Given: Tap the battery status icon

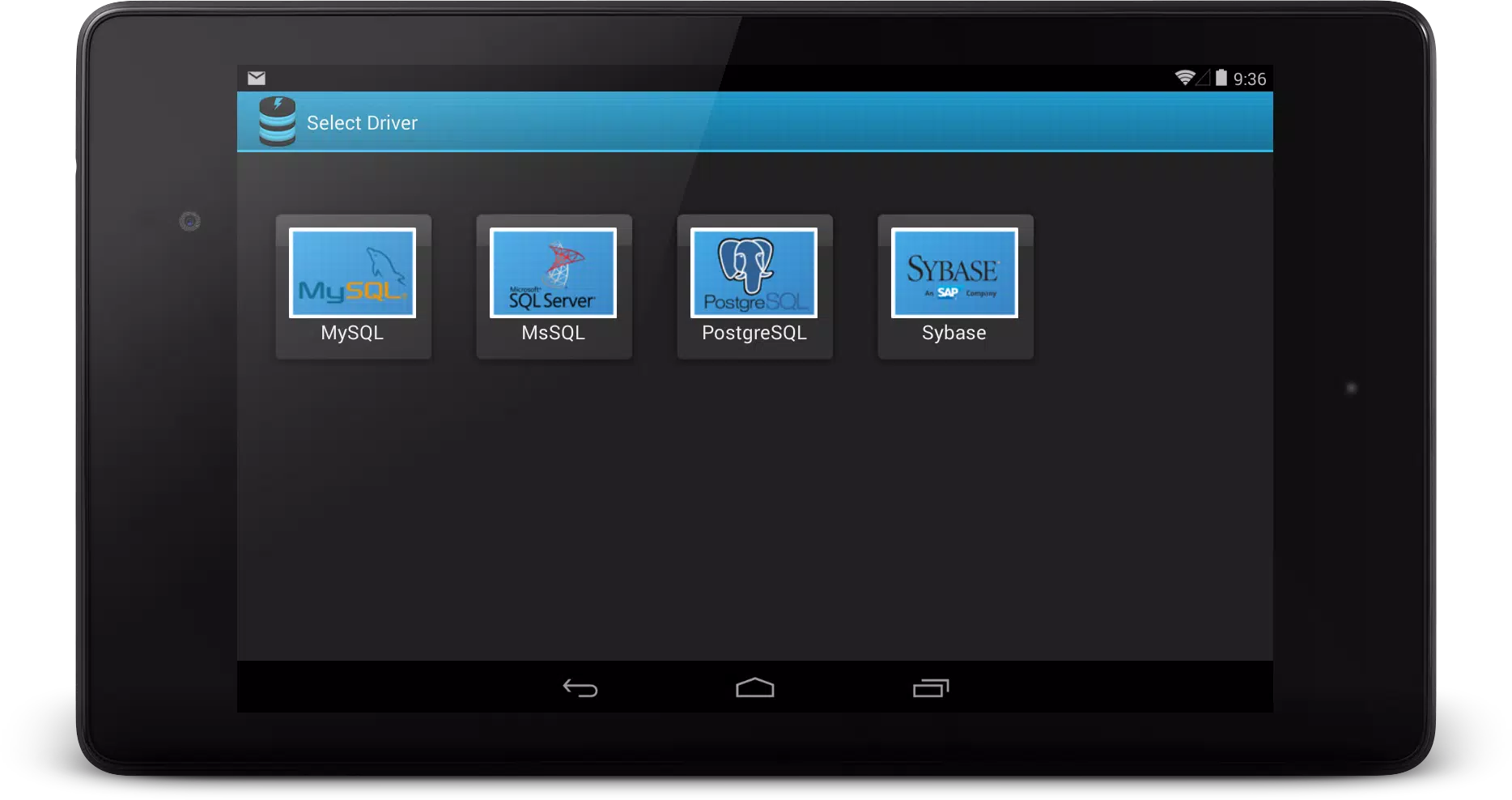Looking at the screenshot, I should (1221, 78).
